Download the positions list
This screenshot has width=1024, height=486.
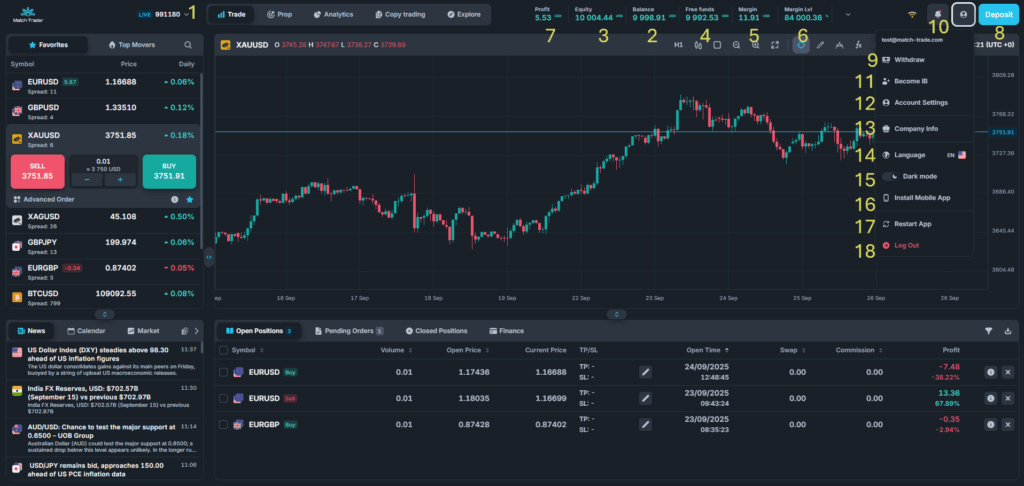(1008, 330)
